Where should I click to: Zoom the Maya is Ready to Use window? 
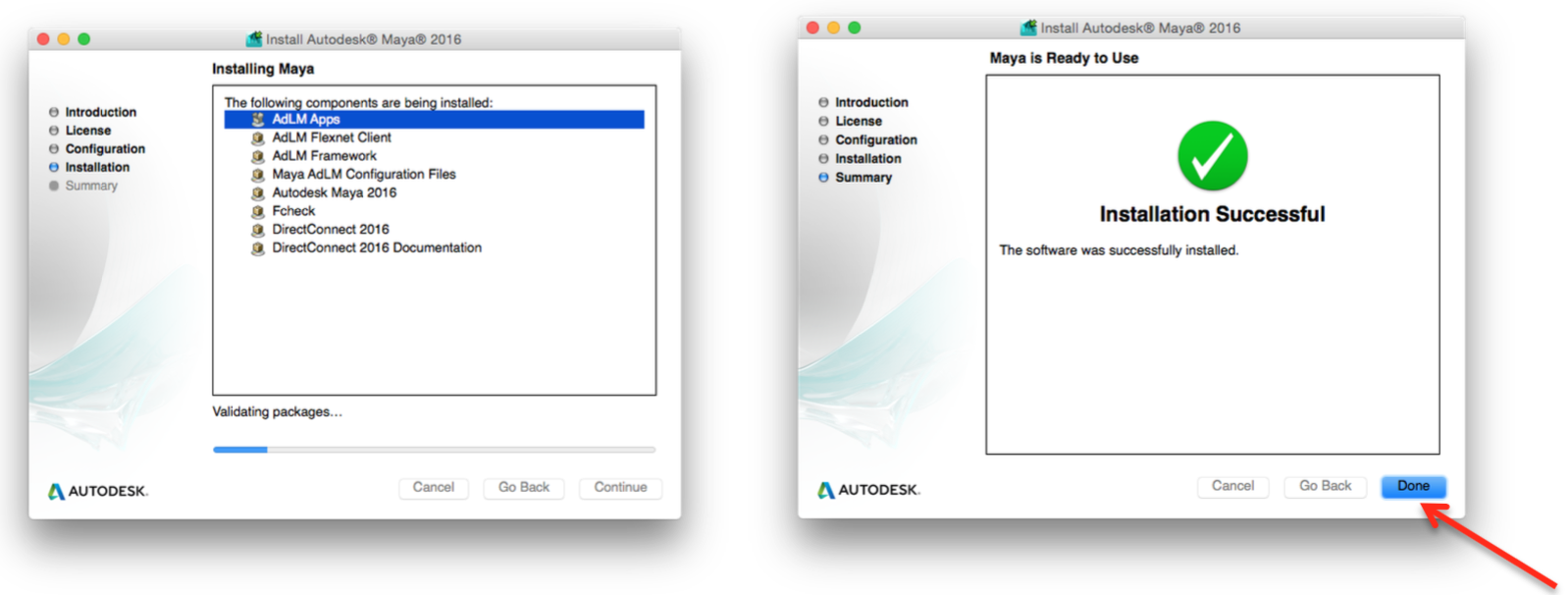pos(855,27)
